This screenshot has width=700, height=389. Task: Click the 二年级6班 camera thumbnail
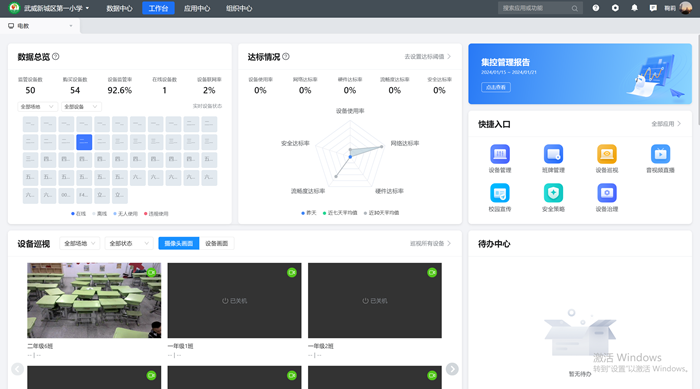click(x=94, y=300)
